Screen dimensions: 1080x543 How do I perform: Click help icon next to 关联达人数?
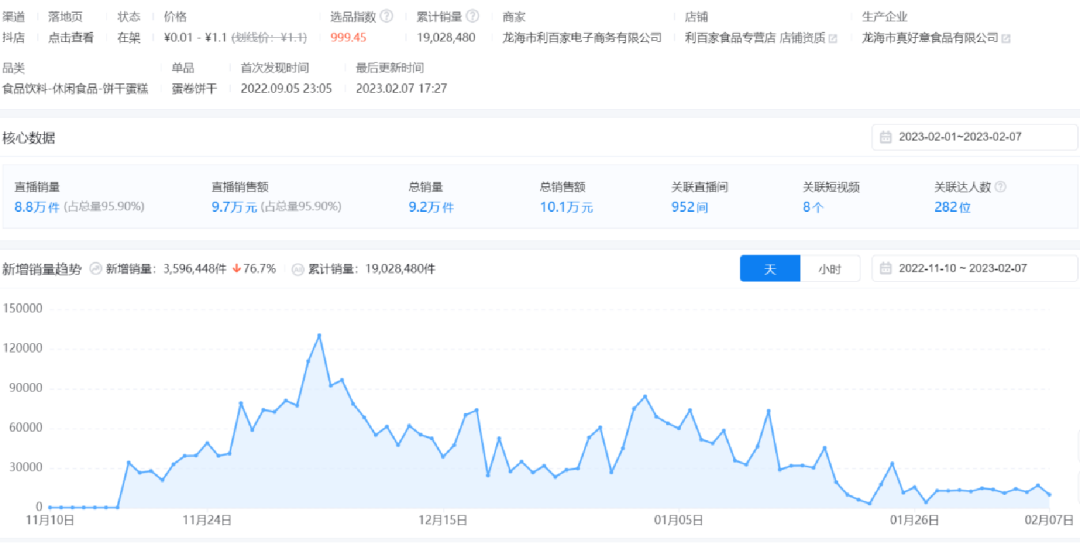[x=1000, y=187]
